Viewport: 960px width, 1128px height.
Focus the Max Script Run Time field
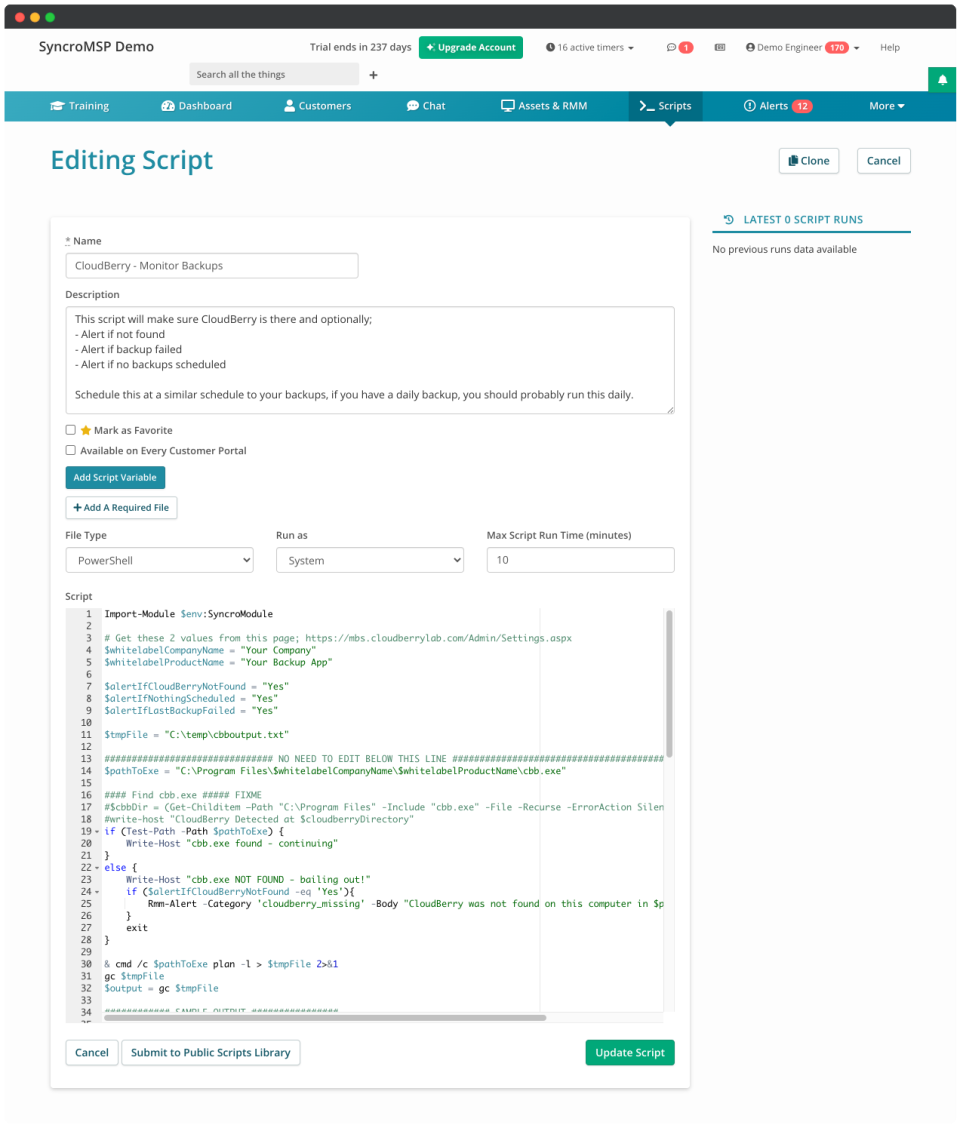tap(581, 560)
